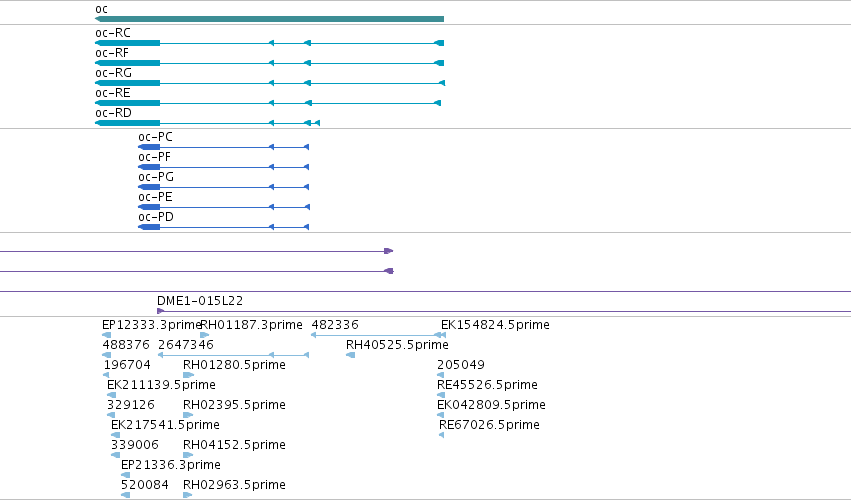Click the oc-RC transcript label
The height and width of the screenshot is (500, 851).
point(113,33)
